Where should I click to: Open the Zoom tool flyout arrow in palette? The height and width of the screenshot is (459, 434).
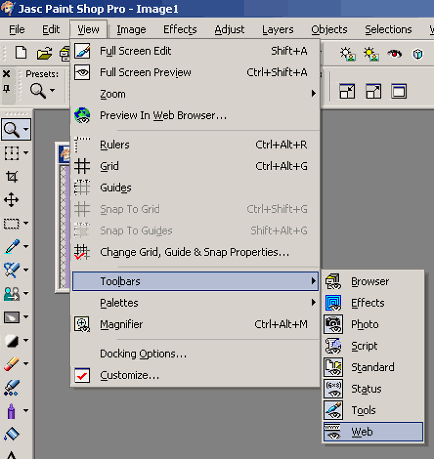(x=26, y=129)
